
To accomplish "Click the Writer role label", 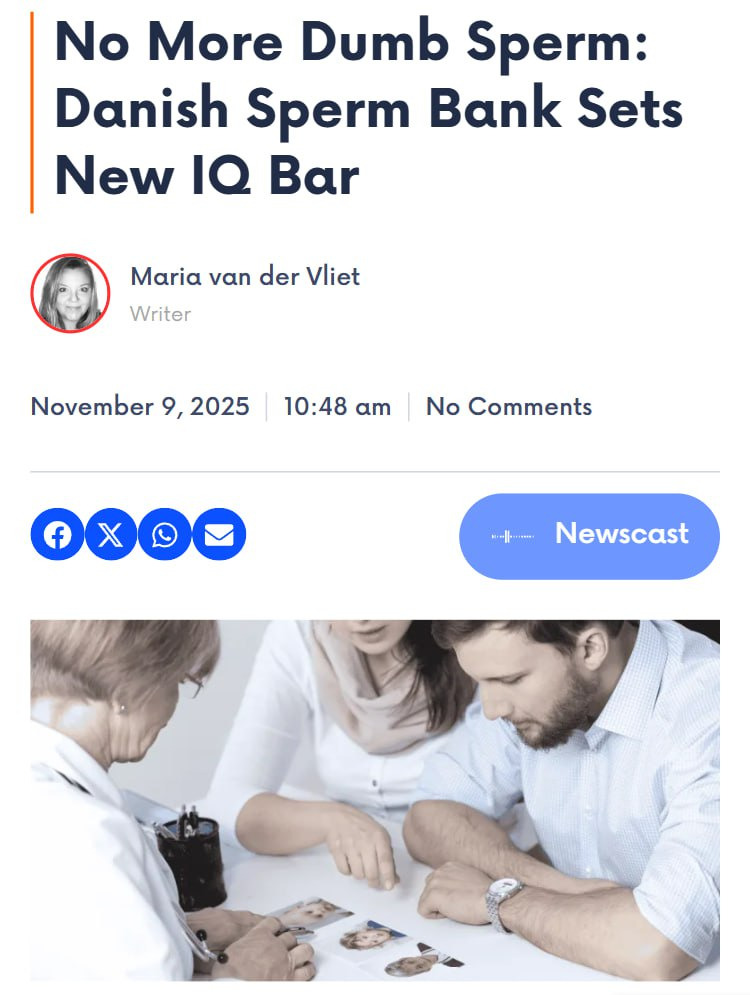I will point(161,314).
